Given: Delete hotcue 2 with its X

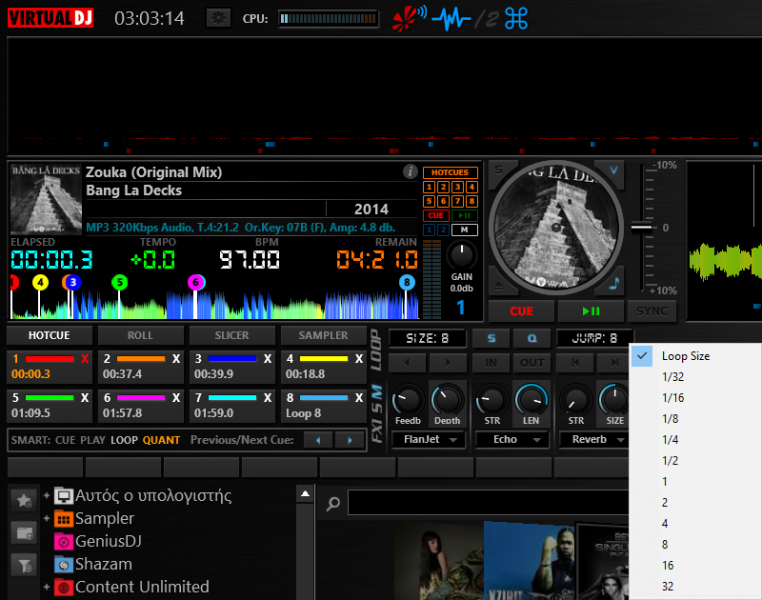Looking at the screenshot, I should pyautogui.click(x=176, y=359).
